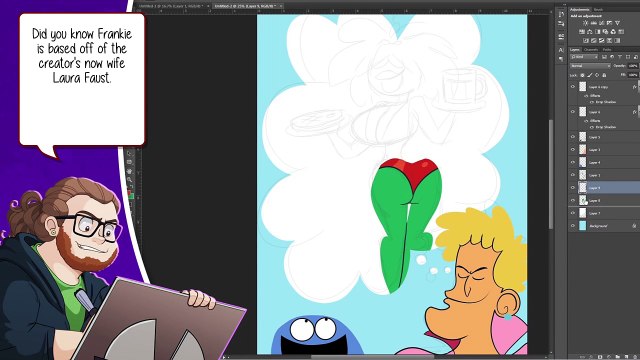Toggle Lock transparent pixels

point(582,75)
